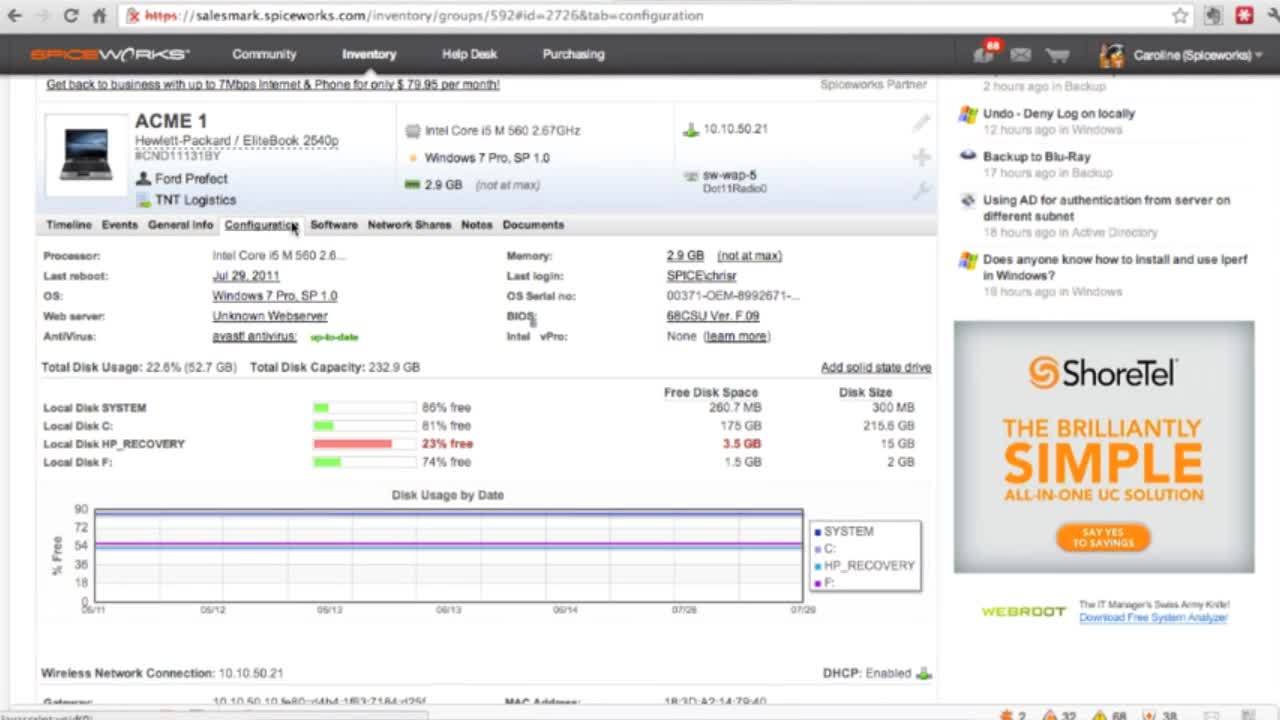This screenshot has width=1280, height=720.
Task: Open notifications with the red badge
Action: pos(985,53)
